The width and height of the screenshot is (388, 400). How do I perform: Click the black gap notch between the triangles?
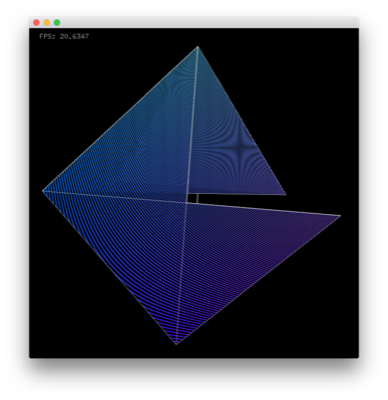233,199
